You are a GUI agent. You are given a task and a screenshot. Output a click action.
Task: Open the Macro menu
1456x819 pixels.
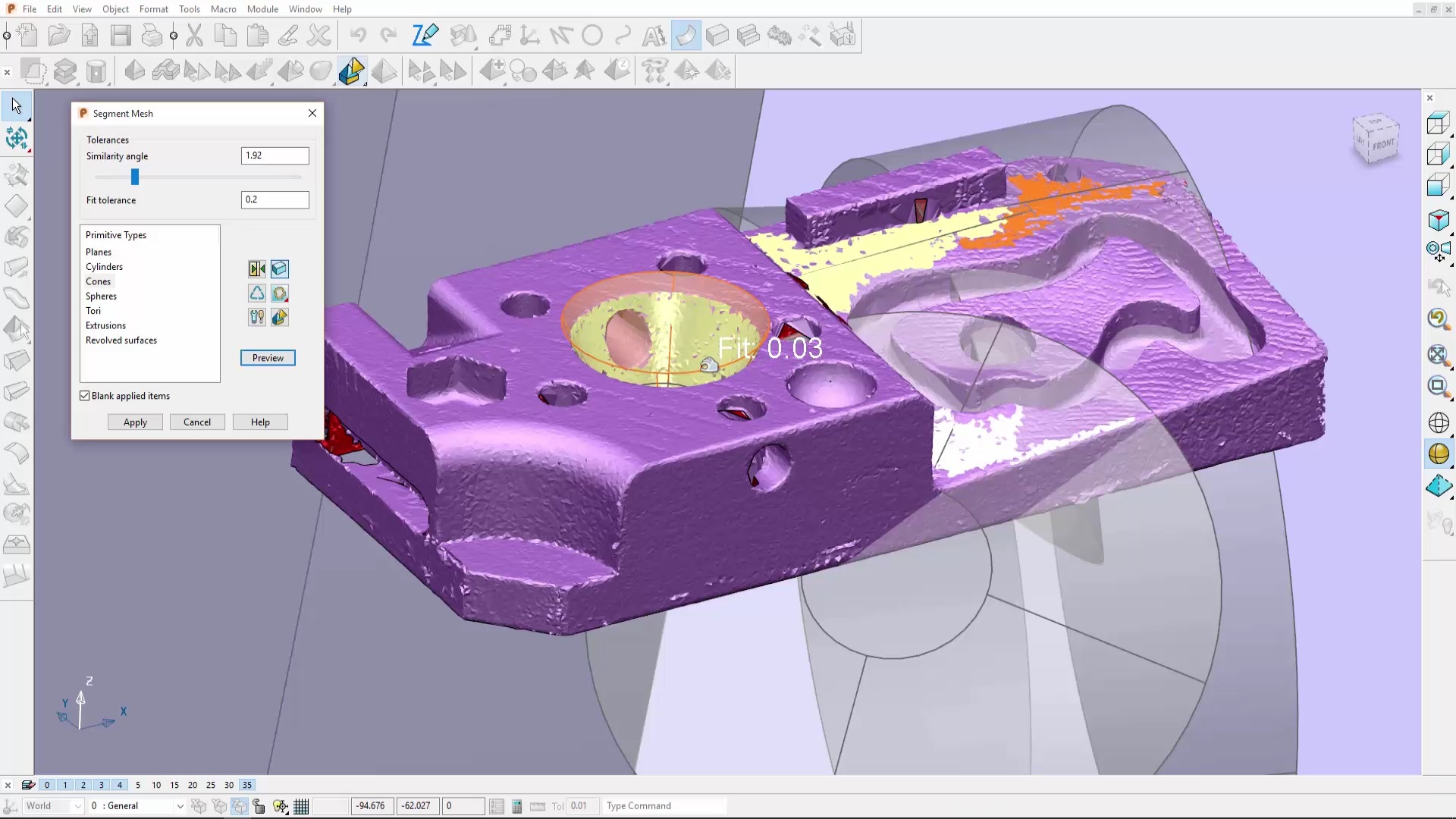pyautogui.click(x=223, y=9)
